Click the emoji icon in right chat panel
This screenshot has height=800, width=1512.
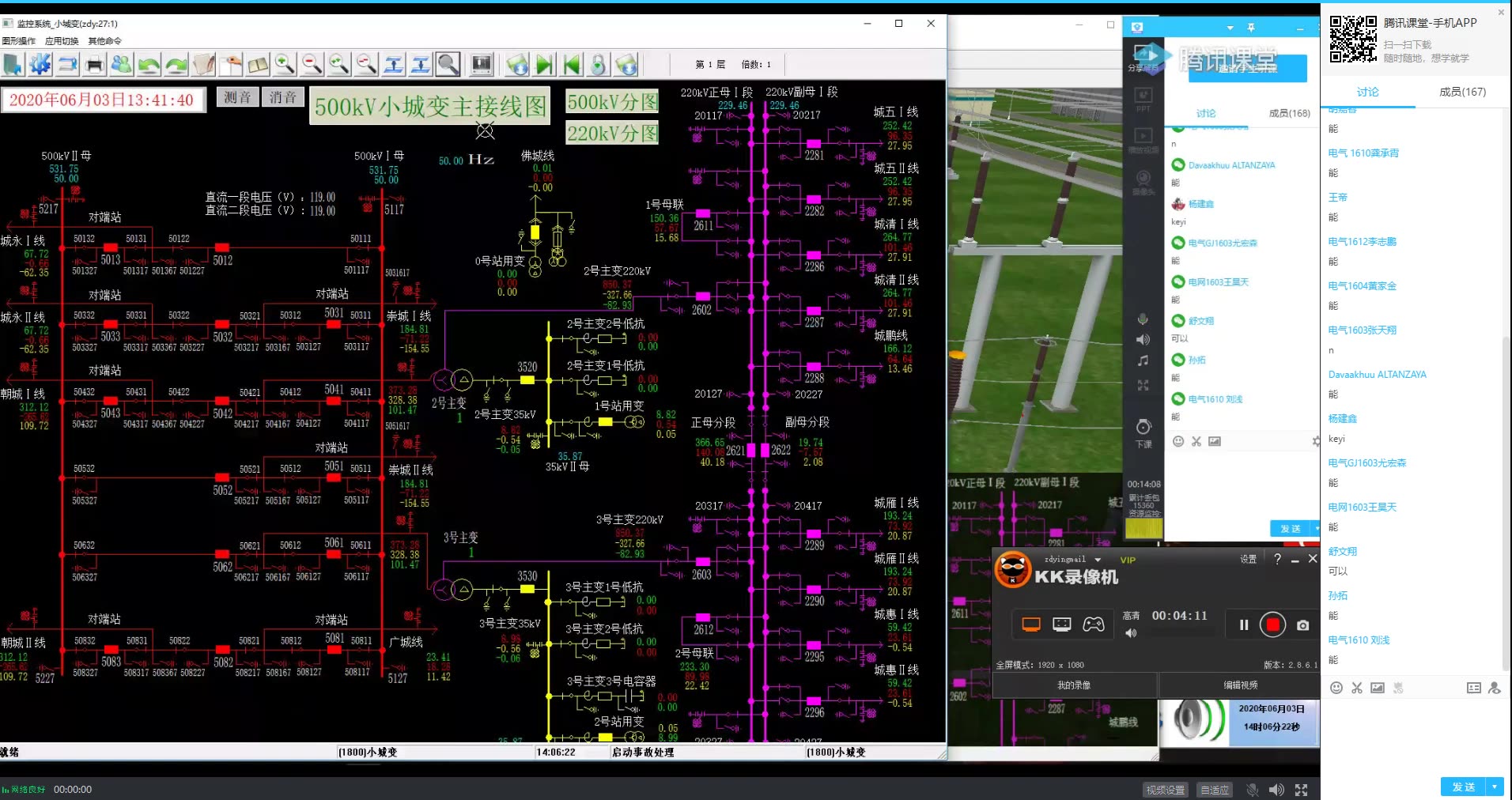[1336, 688]
